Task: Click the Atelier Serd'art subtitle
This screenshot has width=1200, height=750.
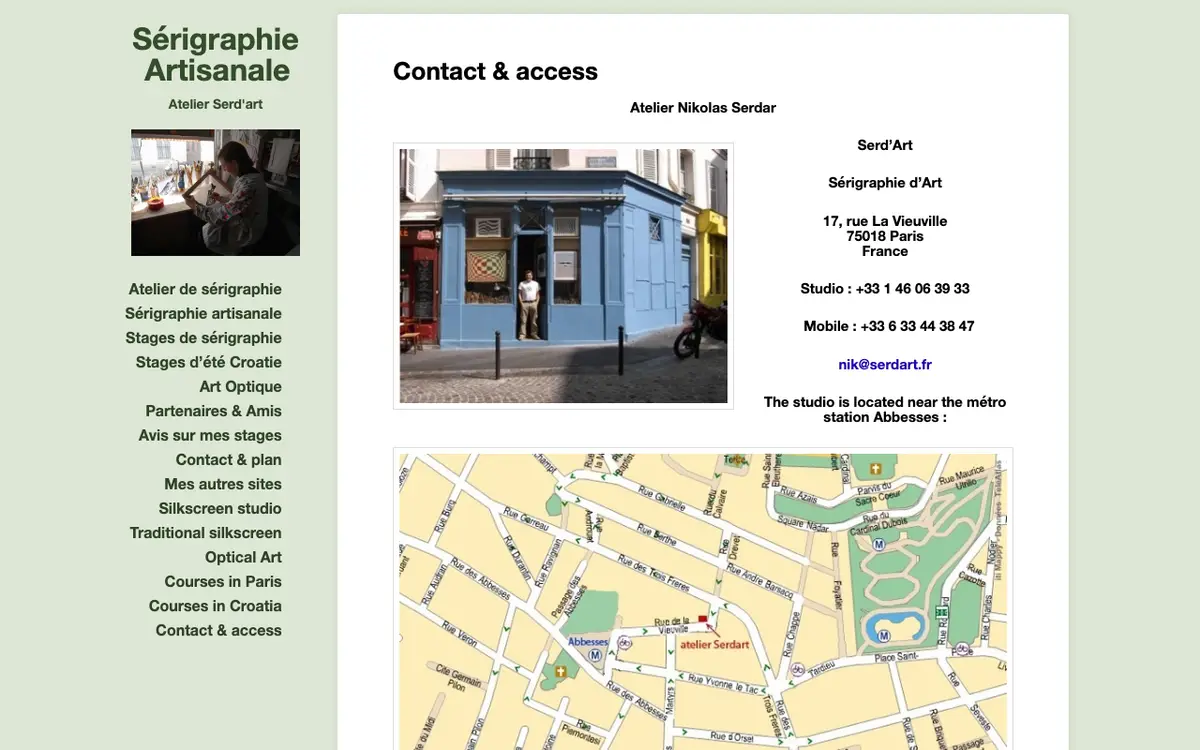Action: pos(215,104)
